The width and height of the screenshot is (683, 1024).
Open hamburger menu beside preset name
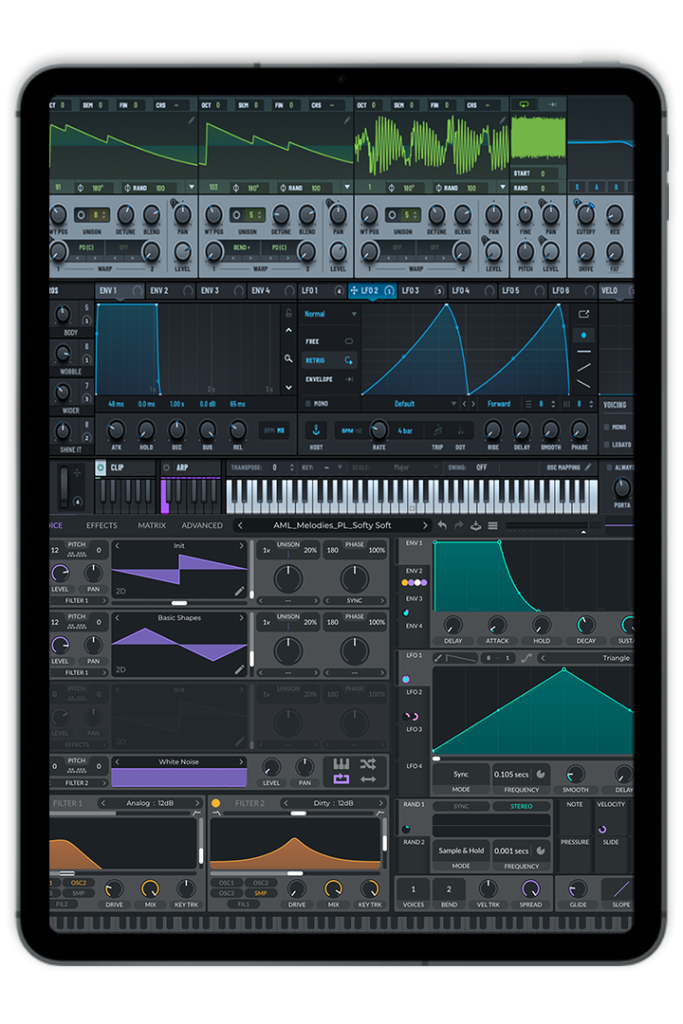coord(492,525)
